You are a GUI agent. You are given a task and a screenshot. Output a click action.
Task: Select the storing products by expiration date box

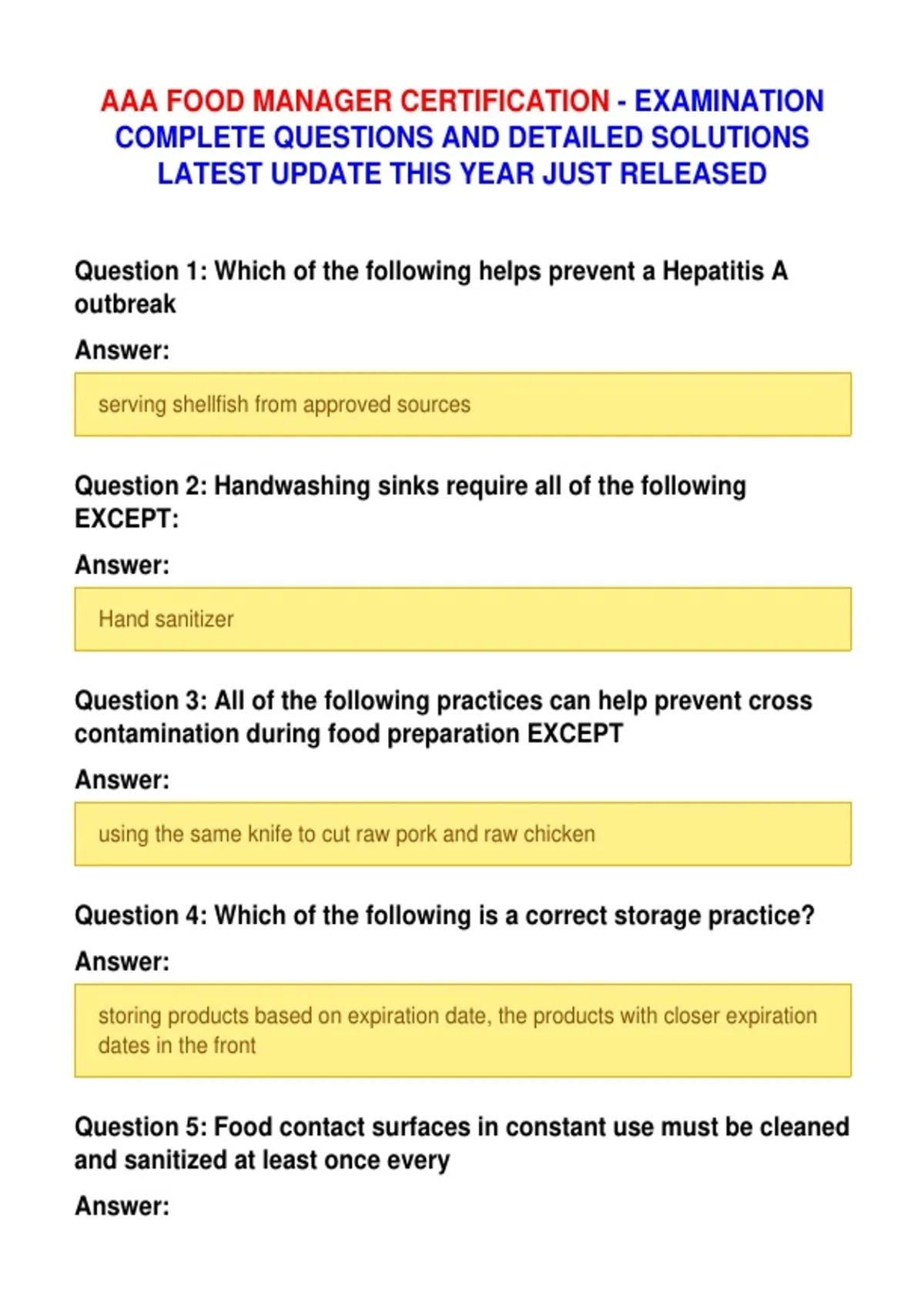click(x=463, y=1030)
